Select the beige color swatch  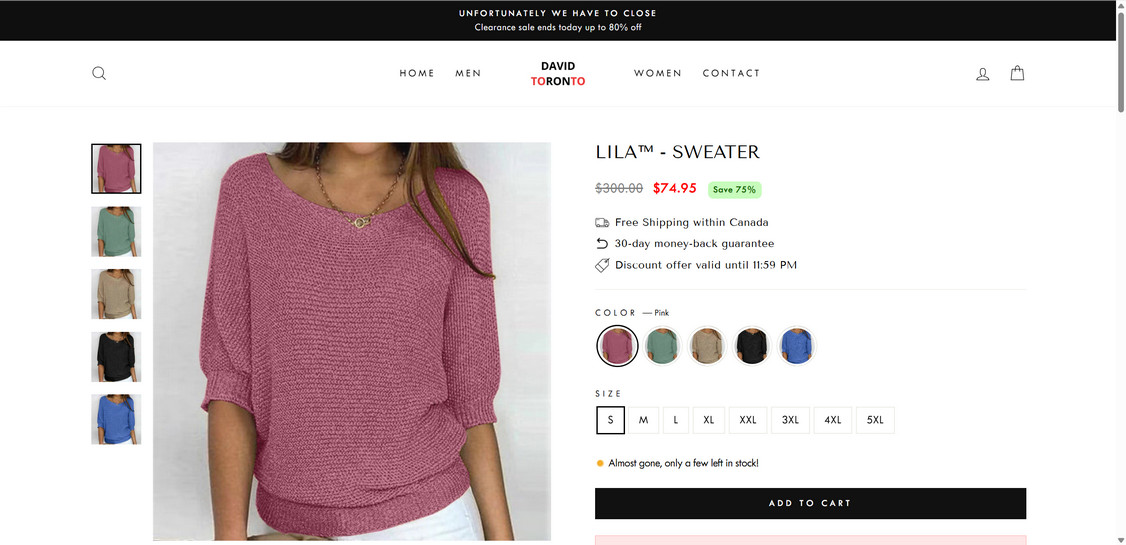coord(707,346)
